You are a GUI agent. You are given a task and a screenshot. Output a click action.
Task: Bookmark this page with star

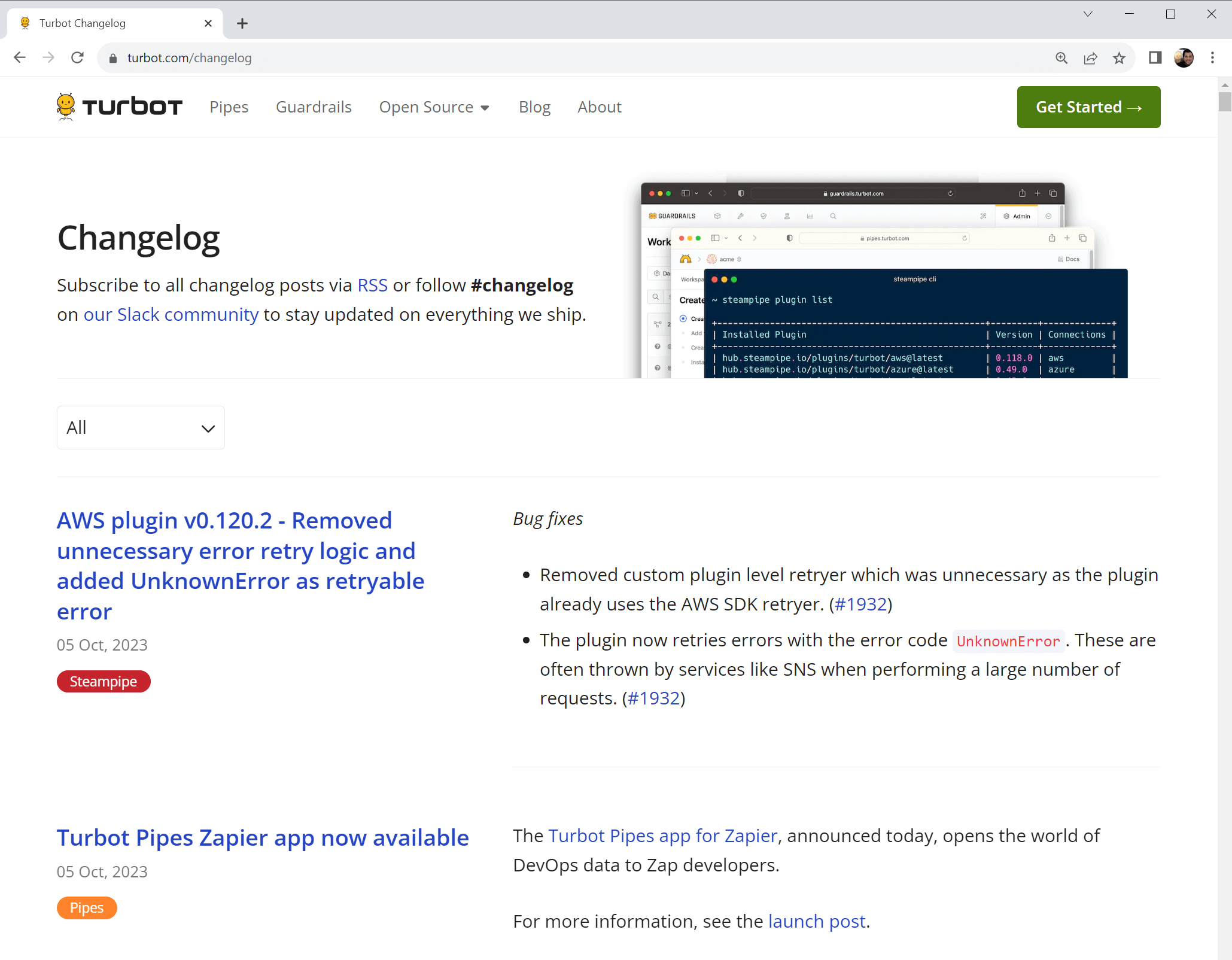(1119, 58)
